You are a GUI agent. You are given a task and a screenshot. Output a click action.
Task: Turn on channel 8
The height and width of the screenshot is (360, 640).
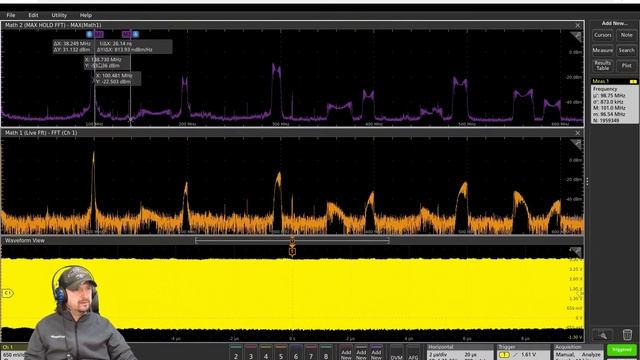tap(326, 353)
